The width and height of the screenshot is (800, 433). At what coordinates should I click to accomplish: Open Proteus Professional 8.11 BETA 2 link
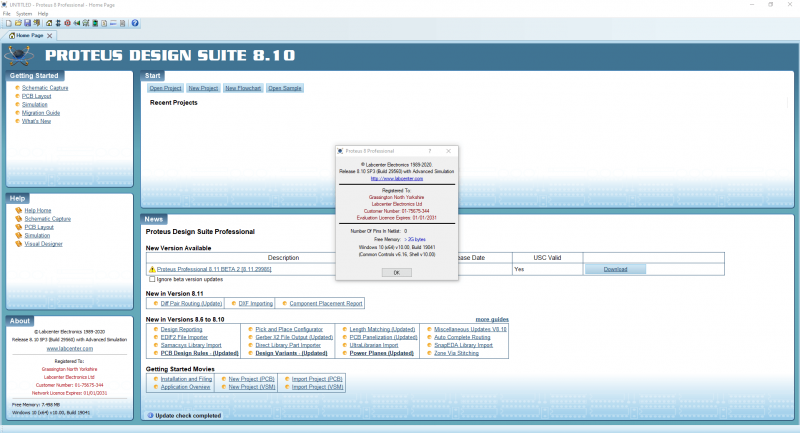pyautogui.click(x=214, y=269)
